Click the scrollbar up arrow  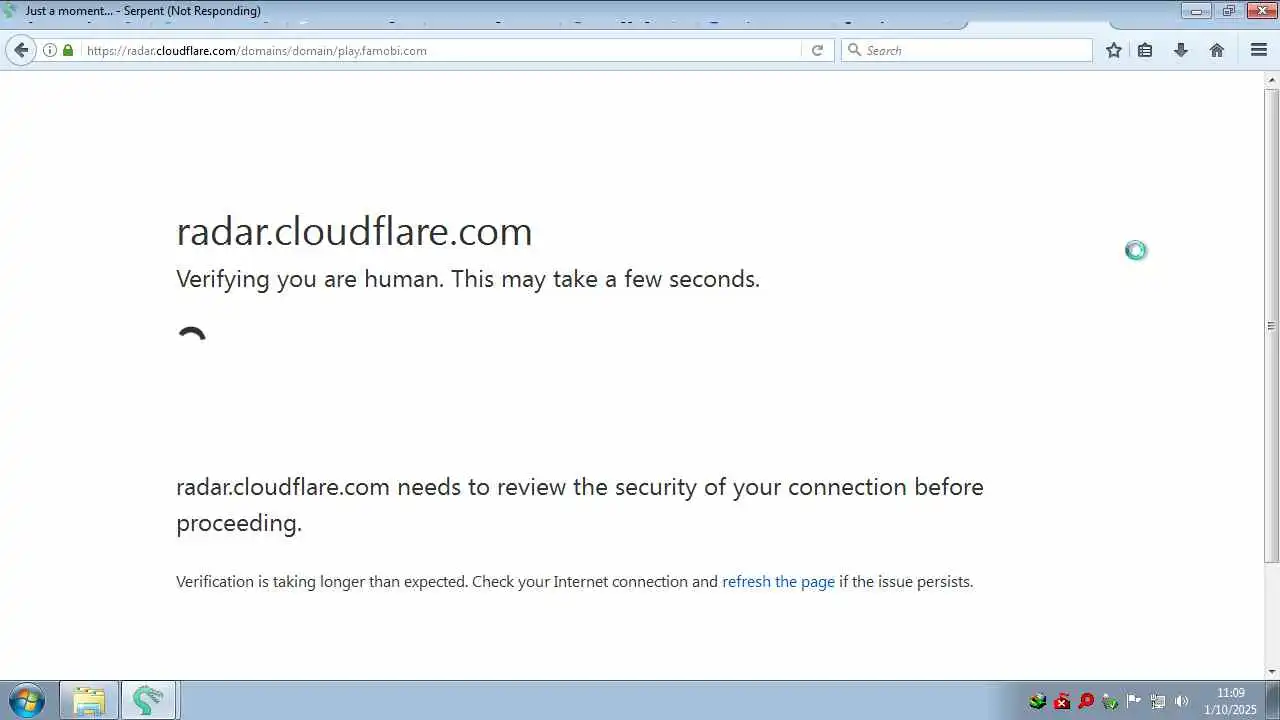point(1271,79)
